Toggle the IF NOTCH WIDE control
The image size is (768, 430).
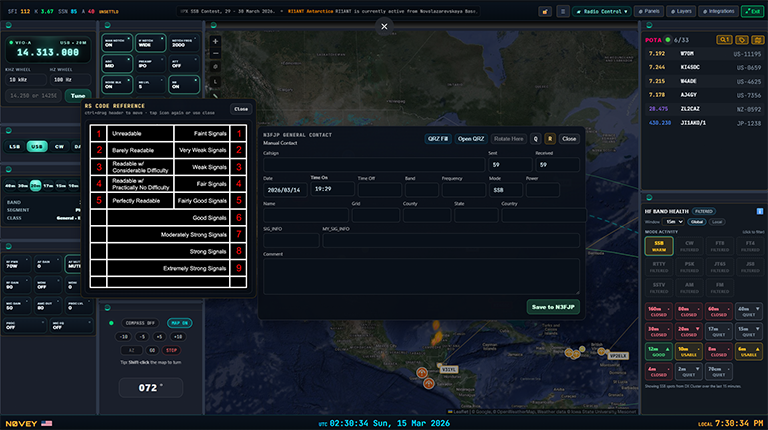(x=150, y=43)
